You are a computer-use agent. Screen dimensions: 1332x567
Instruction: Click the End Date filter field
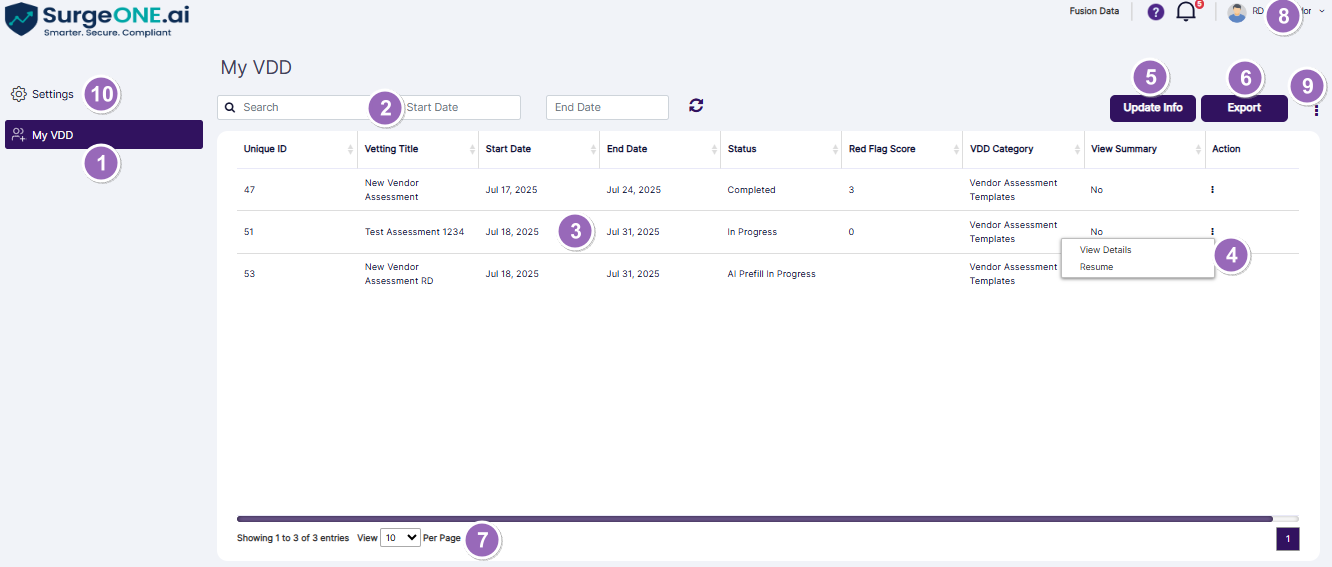[607, 107]
